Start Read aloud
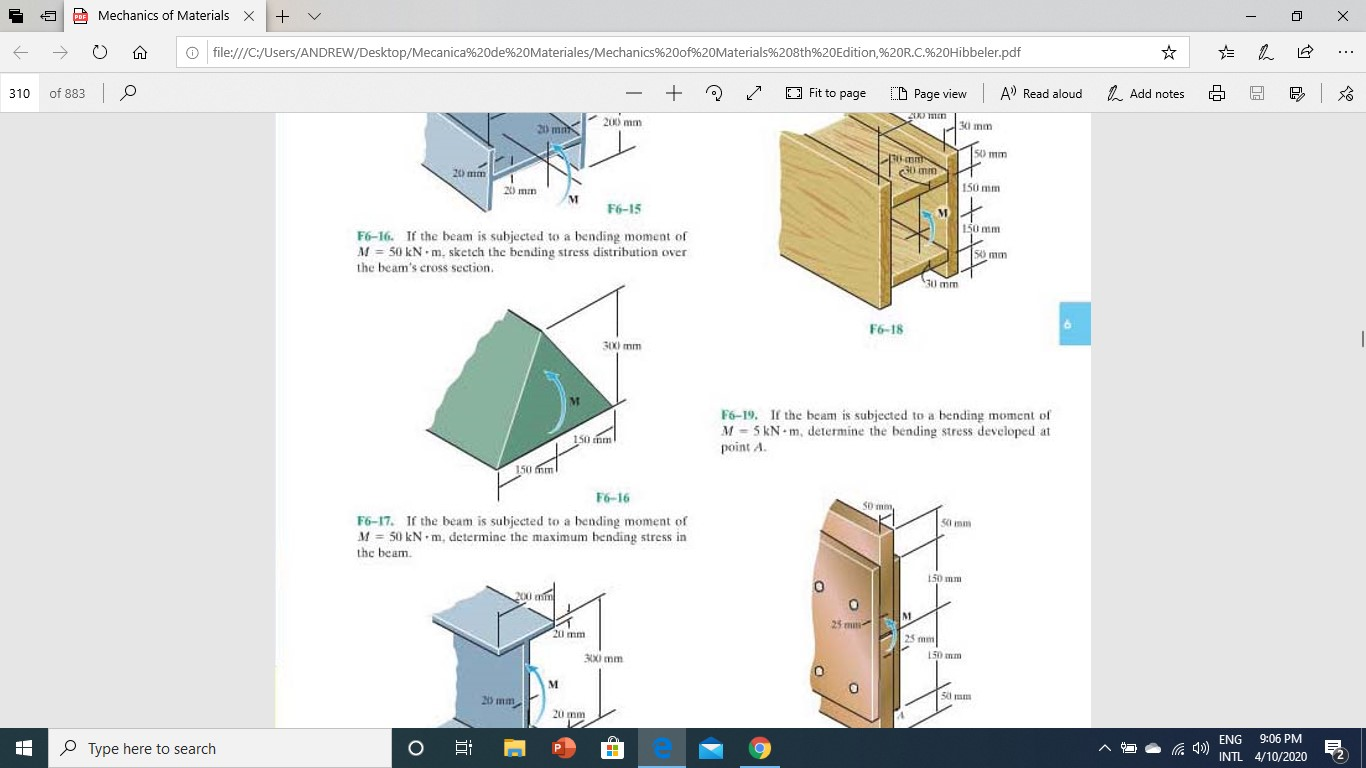The image size is (1366, 768). [1041, 93]
